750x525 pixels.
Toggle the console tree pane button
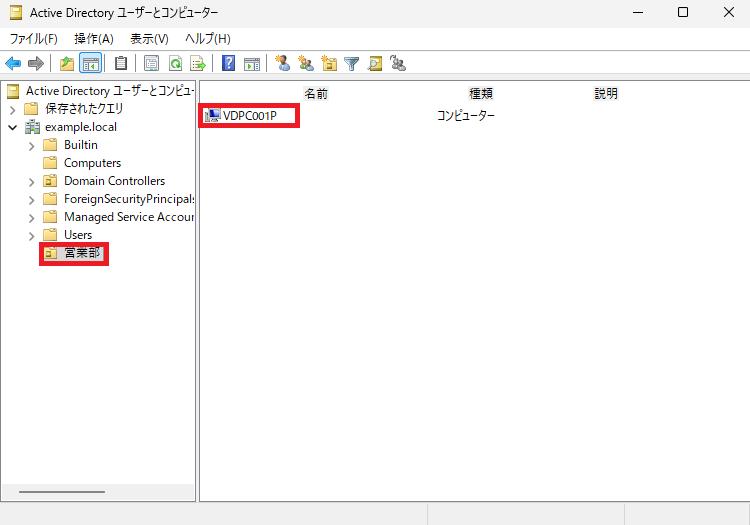(90, 63)
